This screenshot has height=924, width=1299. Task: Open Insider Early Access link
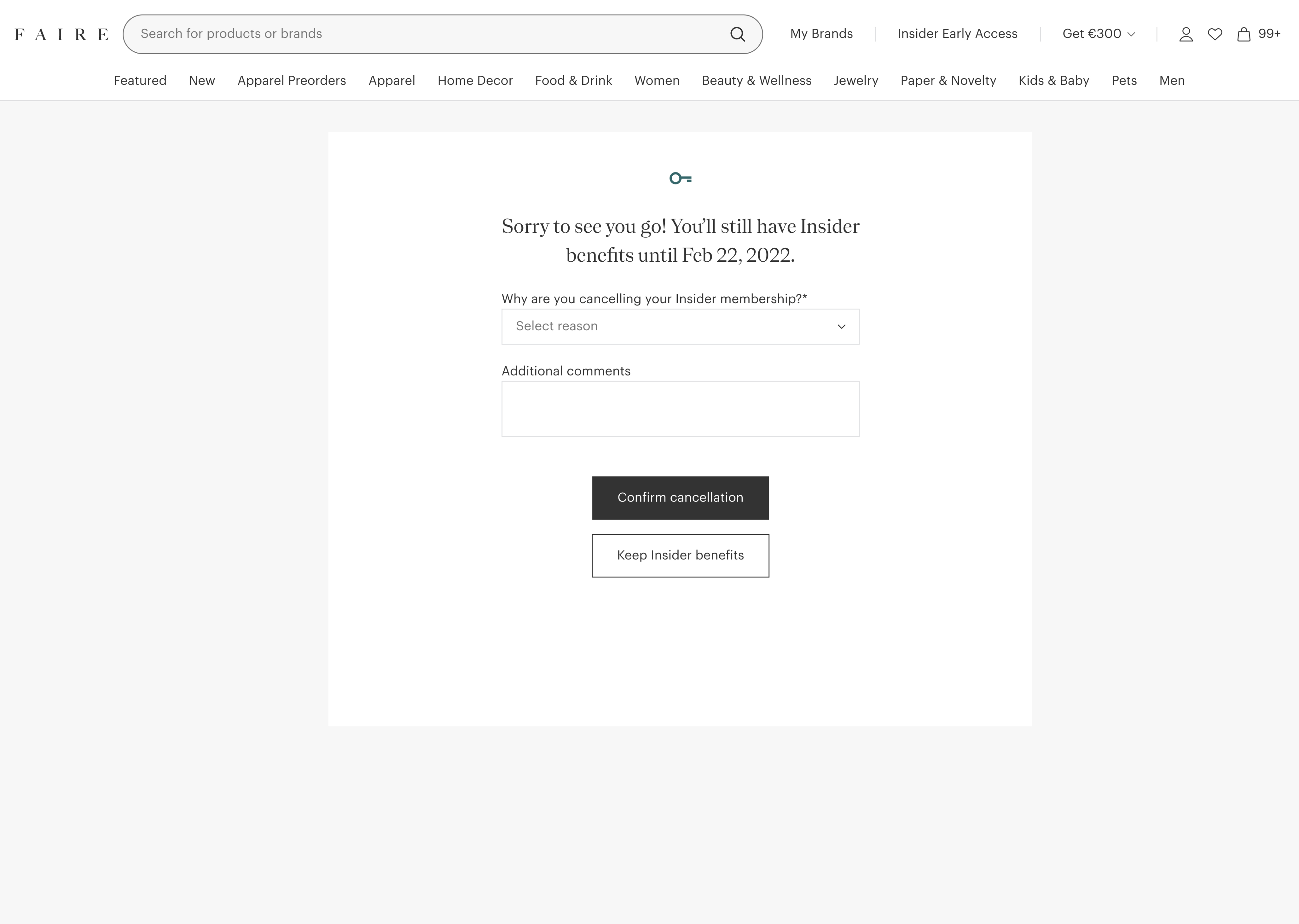[957, 34]
